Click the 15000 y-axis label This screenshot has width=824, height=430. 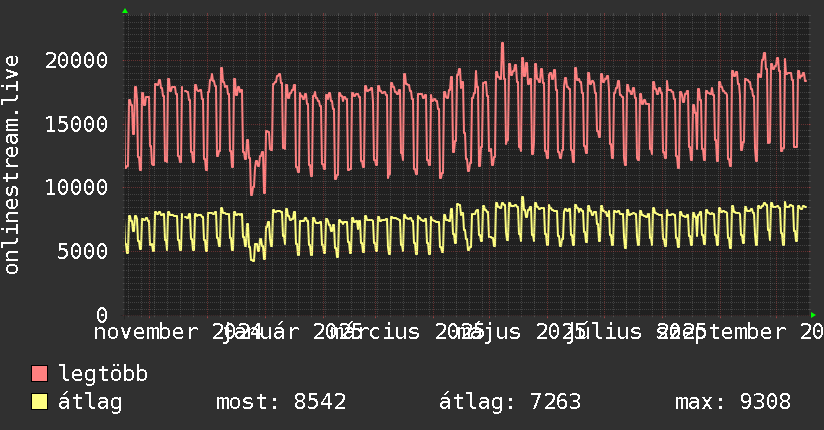click(x=76, y=125)
